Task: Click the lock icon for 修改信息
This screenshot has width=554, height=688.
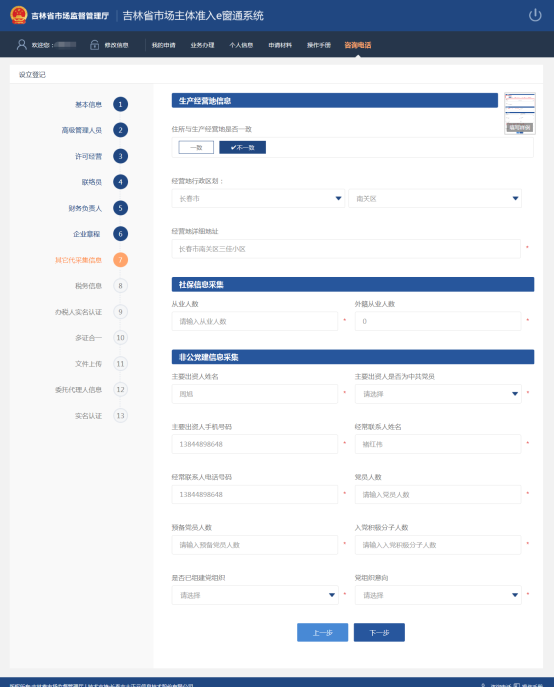Action: pos(94,45)
